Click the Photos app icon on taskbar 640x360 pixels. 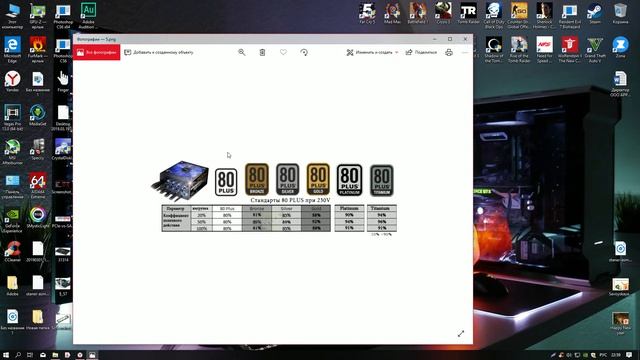(x=93, y=355)
